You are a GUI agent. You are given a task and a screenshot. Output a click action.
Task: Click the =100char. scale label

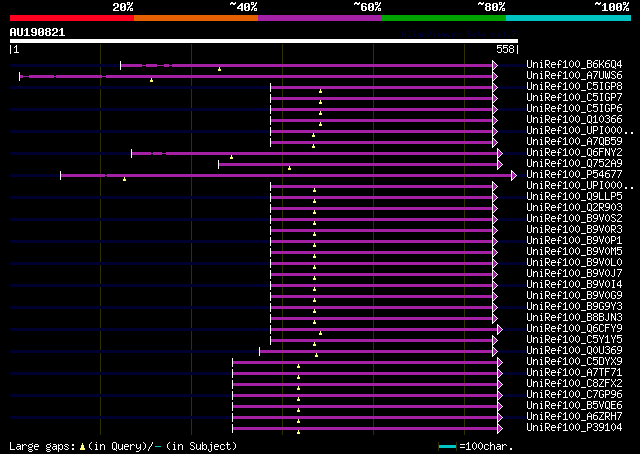coord(486,446)
